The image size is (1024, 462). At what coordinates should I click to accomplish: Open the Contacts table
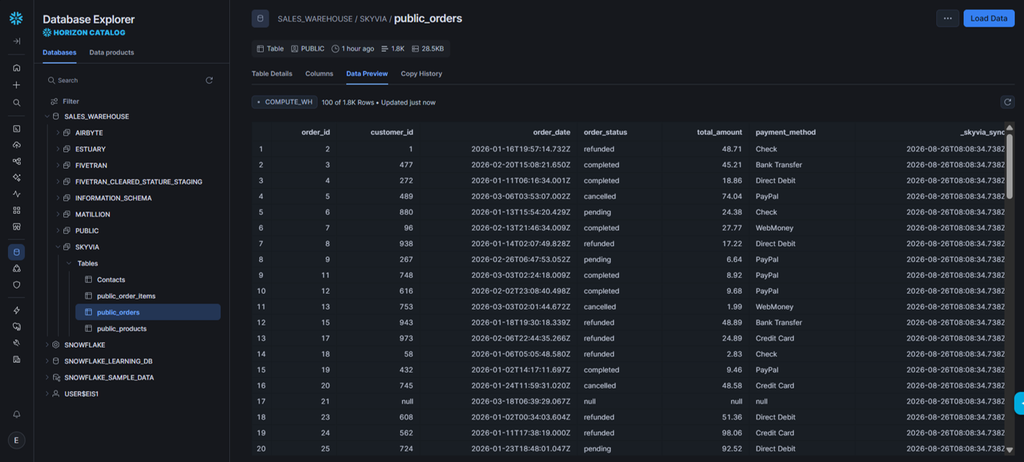click(x=111, y=280)
